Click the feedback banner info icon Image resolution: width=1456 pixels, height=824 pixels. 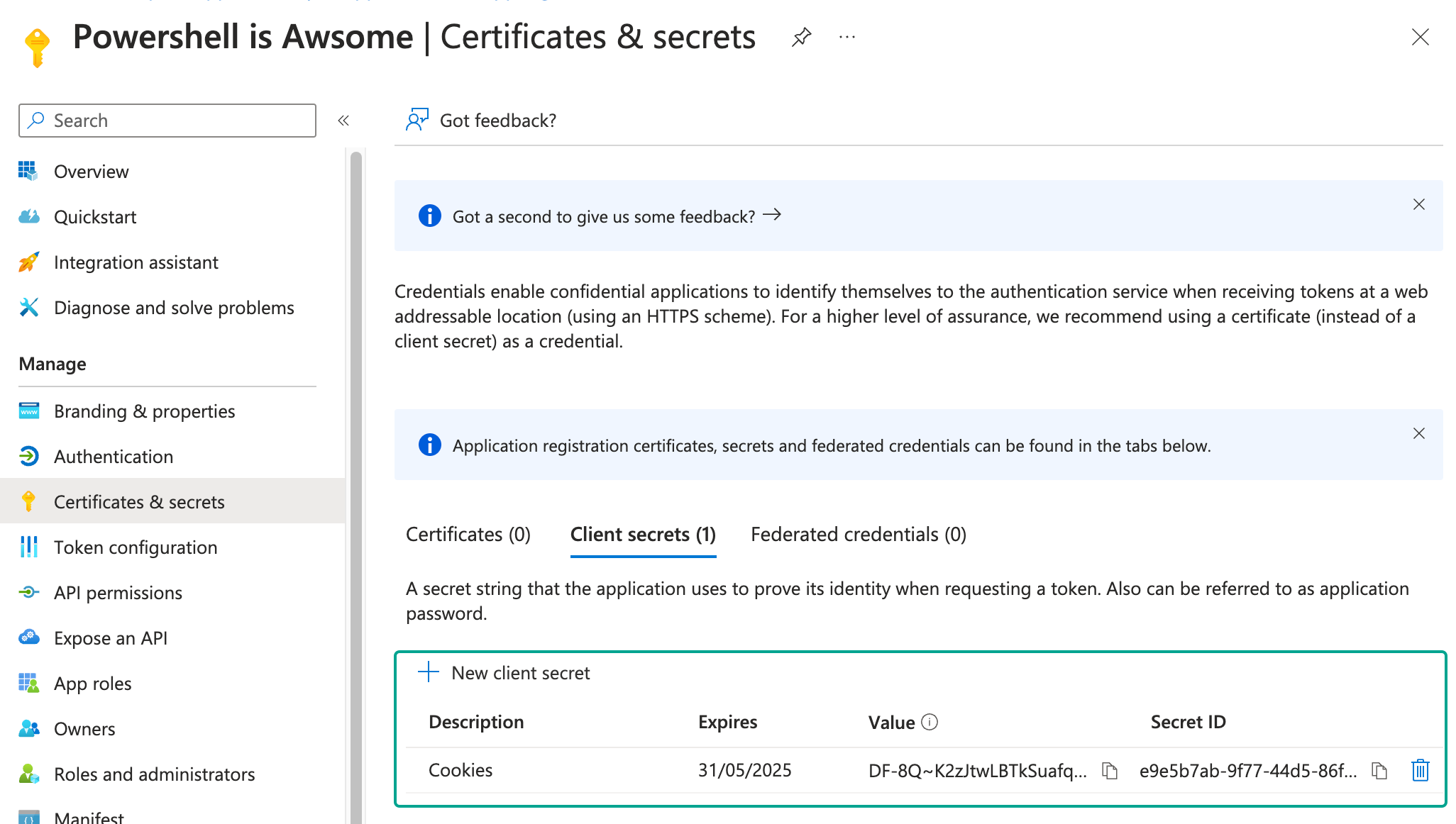click(x=429, y=216)
